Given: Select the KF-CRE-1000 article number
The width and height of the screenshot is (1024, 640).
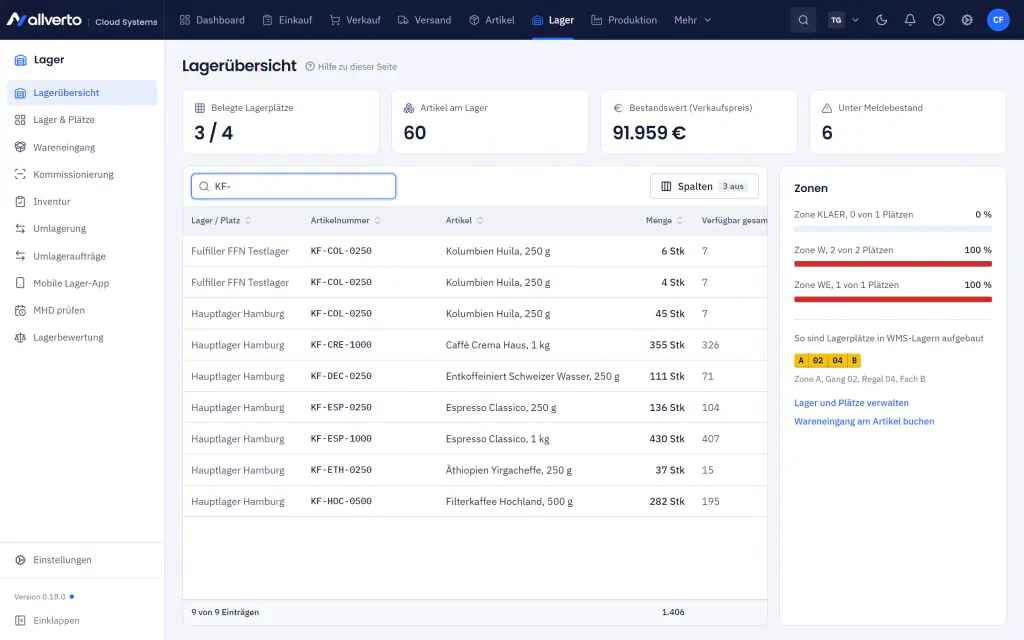Looking at the screenshot, I should point(341,345).
